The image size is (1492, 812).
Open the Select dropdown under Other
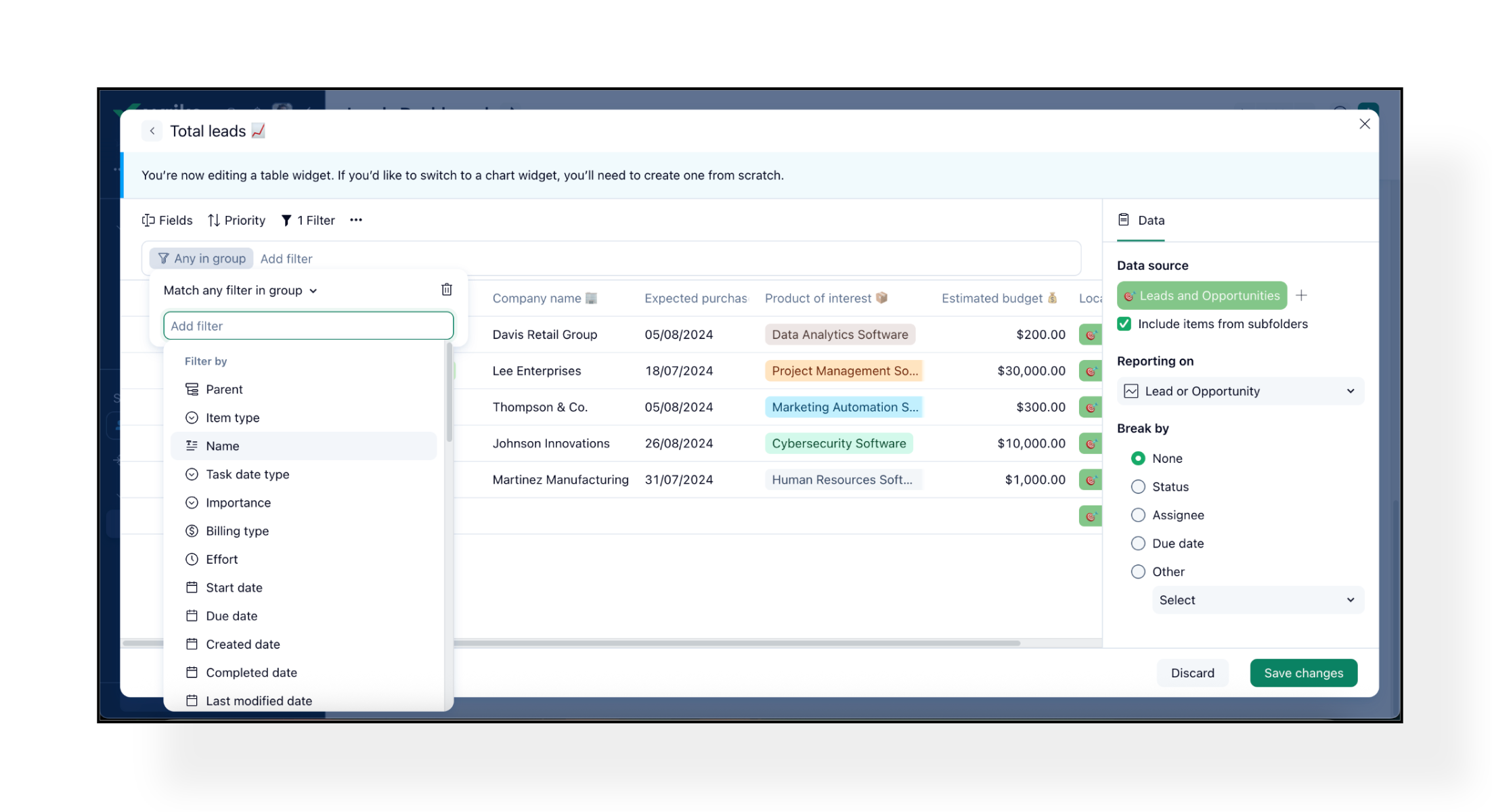tap(1258, 600)
